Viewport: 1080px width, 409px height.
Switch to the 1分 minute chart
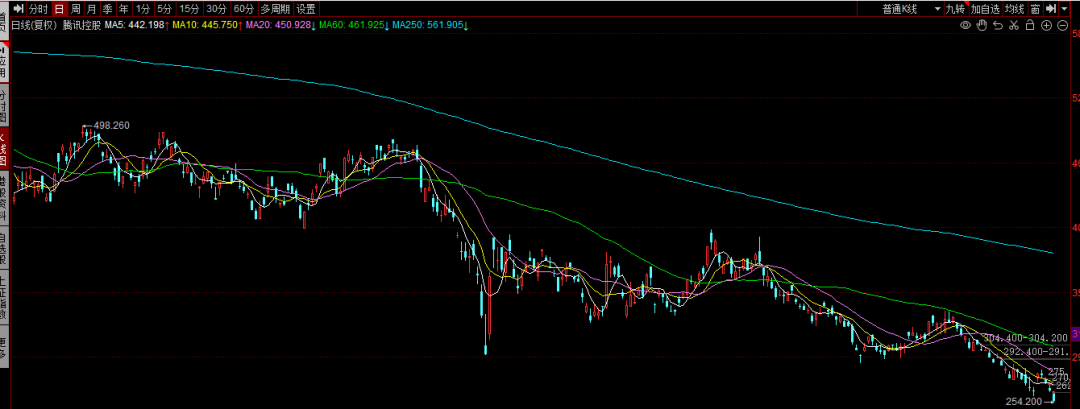(x=142, y=9)
